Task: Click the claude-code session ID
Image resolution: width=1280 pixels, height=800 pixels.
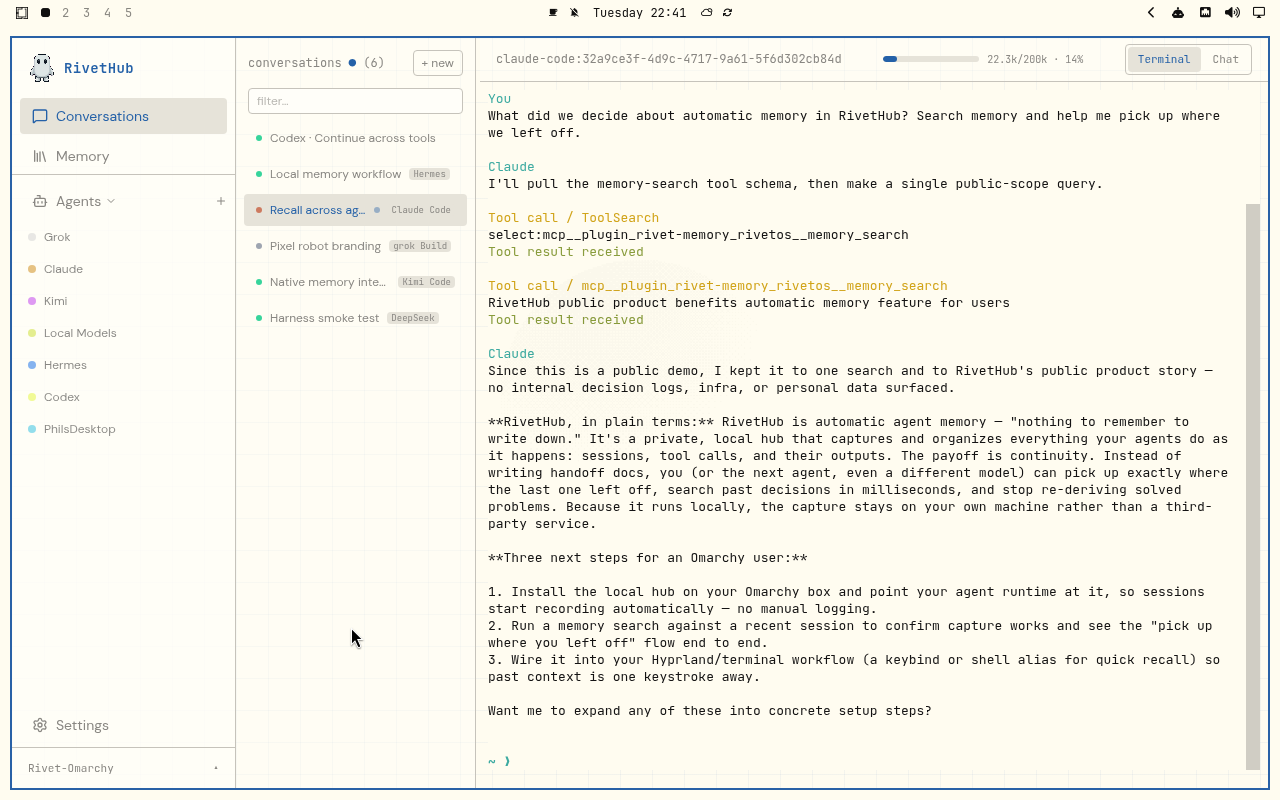Action: pyautogui.click(x=669, y=59)
